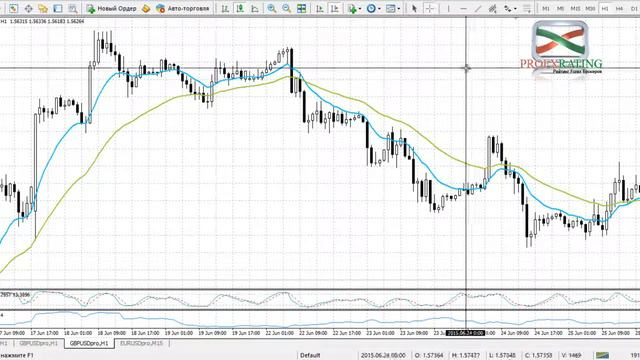Open the Data Window crosshair-target icon

pos(28,8)
